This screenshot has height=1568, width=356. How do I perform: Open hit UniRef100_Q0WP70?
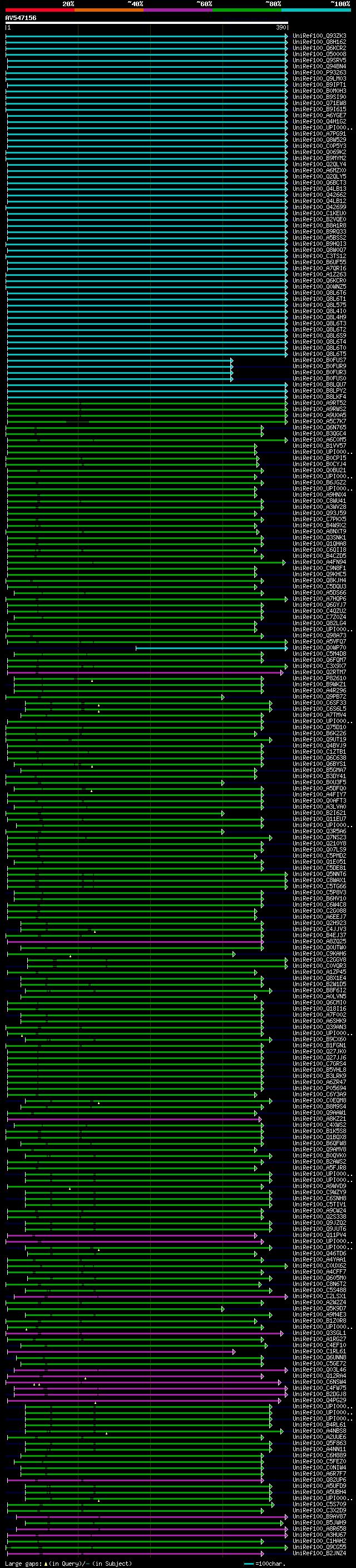coord(319,647)
